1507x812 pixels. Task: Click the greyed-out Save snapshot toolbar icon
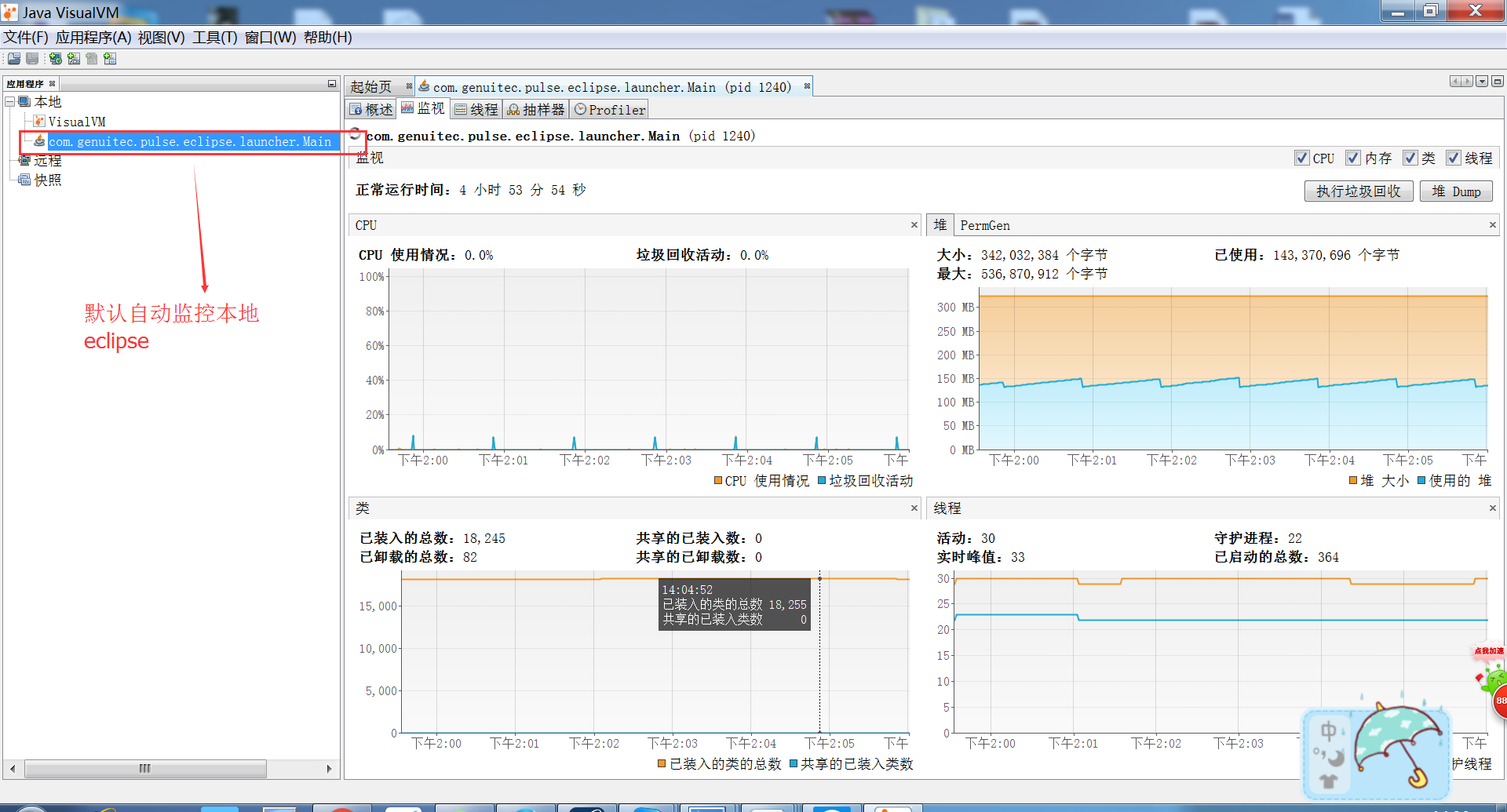[x=32, y=59]
